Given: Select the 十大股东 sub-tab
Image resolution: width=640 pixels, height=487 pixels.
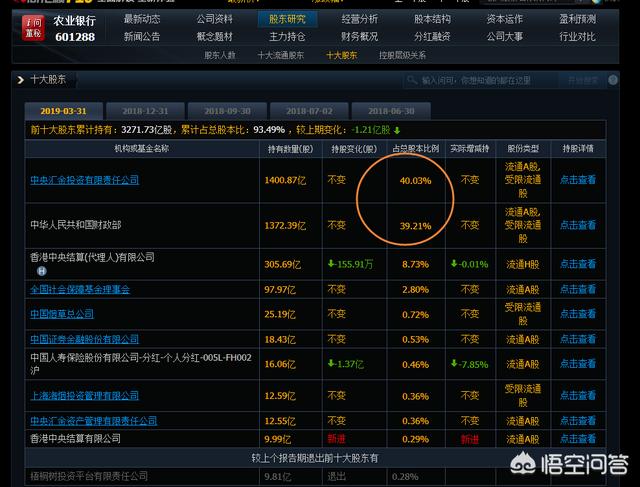Looking at the screenshot, I should point(342,55).
